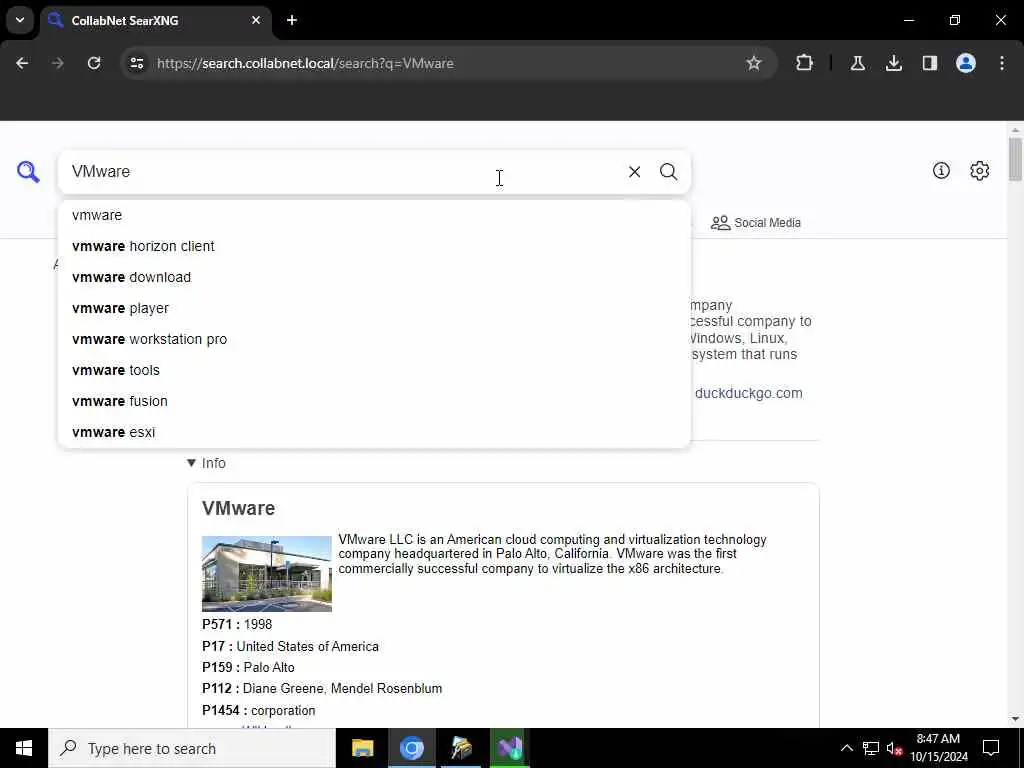The height and width of the screenshot is (768, 1024).
Task: Open browser extensions menu
Action: (805, 63)
